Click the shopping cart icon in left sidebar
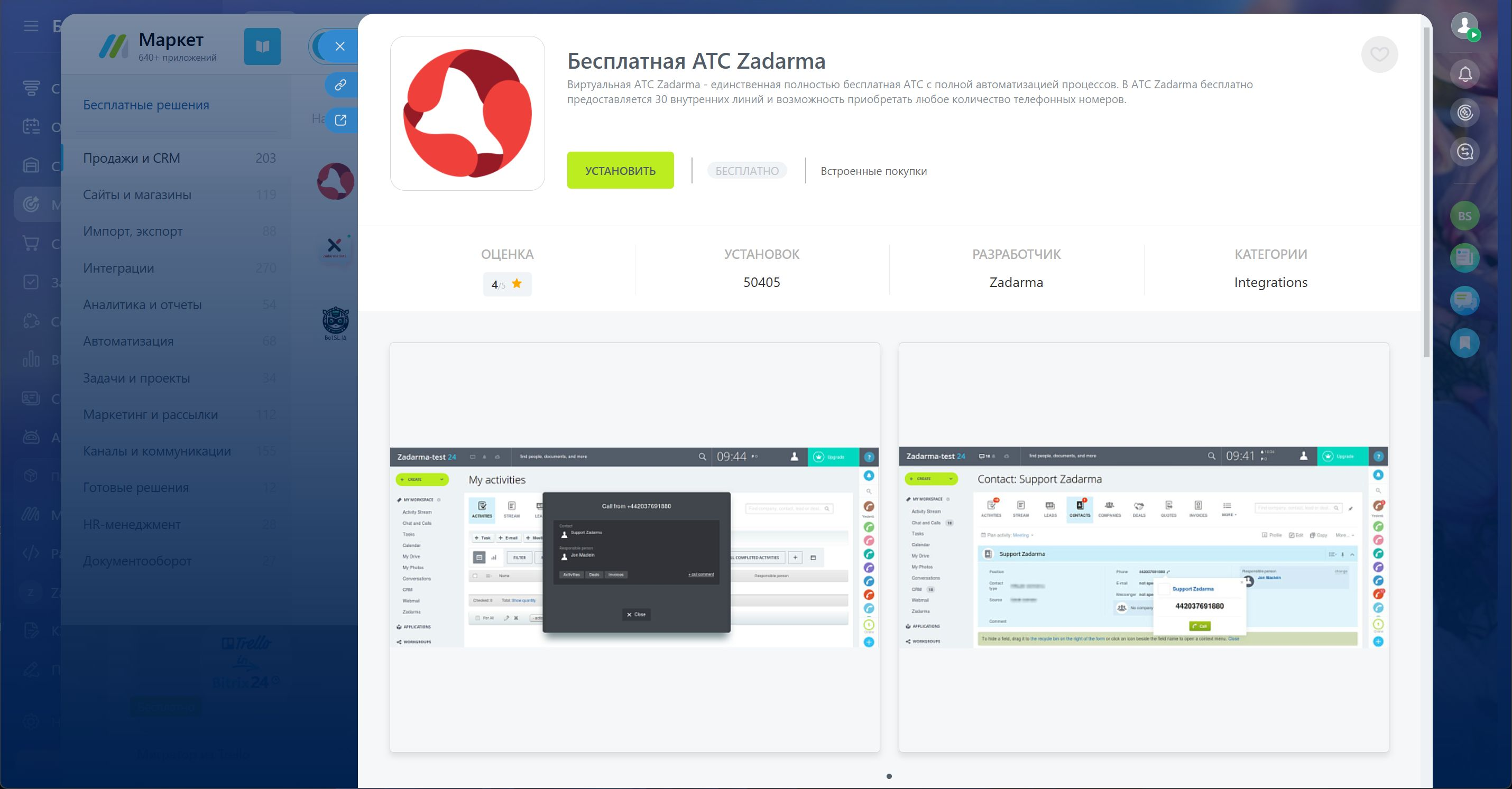The image size is (1512, 789). click(31, 243)
